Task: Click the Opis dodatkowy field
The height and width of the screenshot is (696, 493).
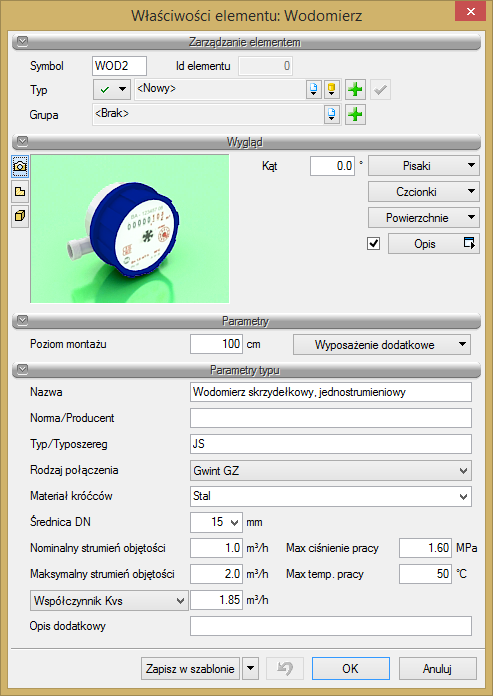Action: pyautogui.click(x=331, y=626)
